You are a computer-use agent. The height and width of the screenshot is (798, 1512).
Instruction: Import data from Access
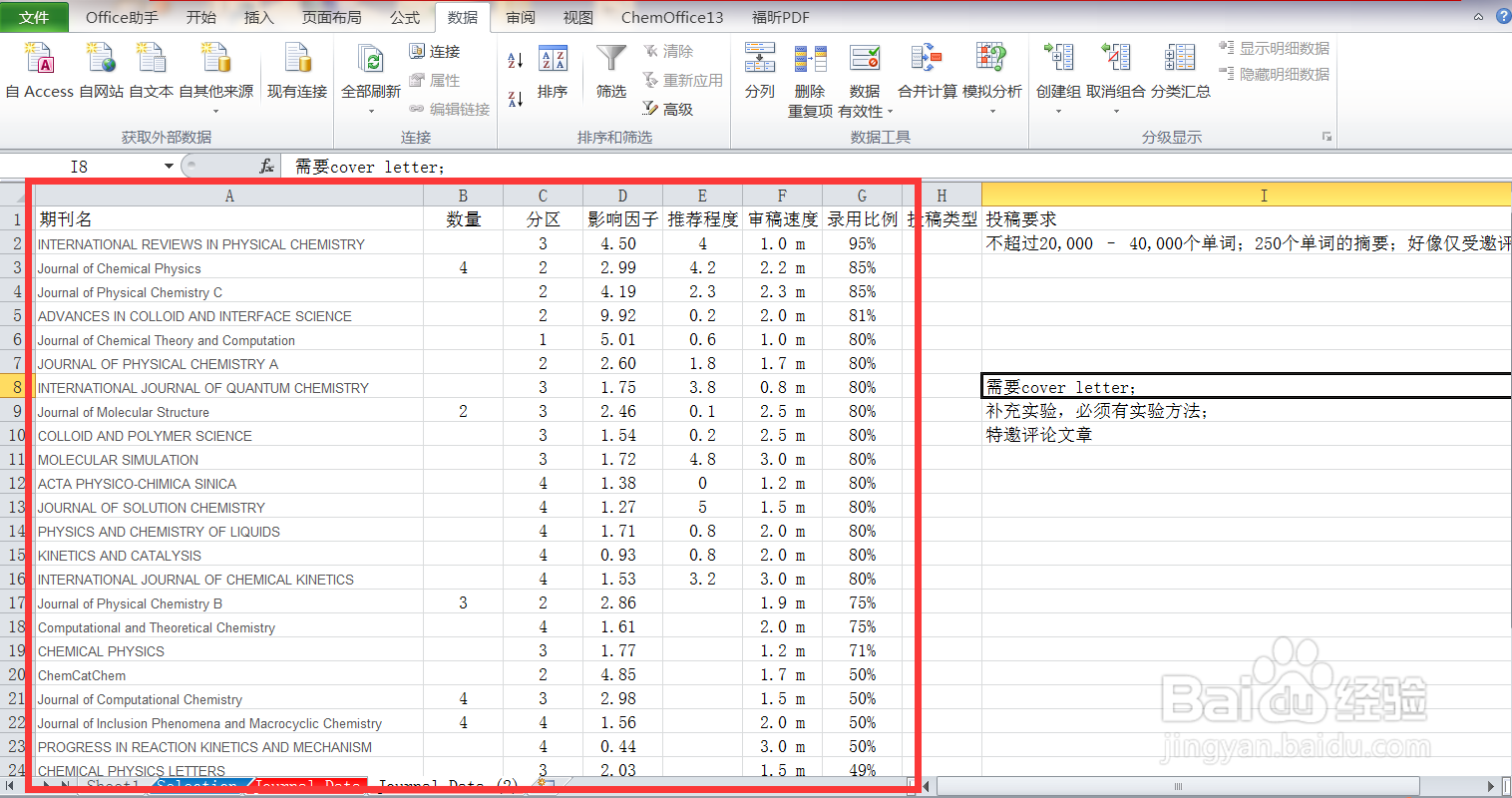click(40, 72)
